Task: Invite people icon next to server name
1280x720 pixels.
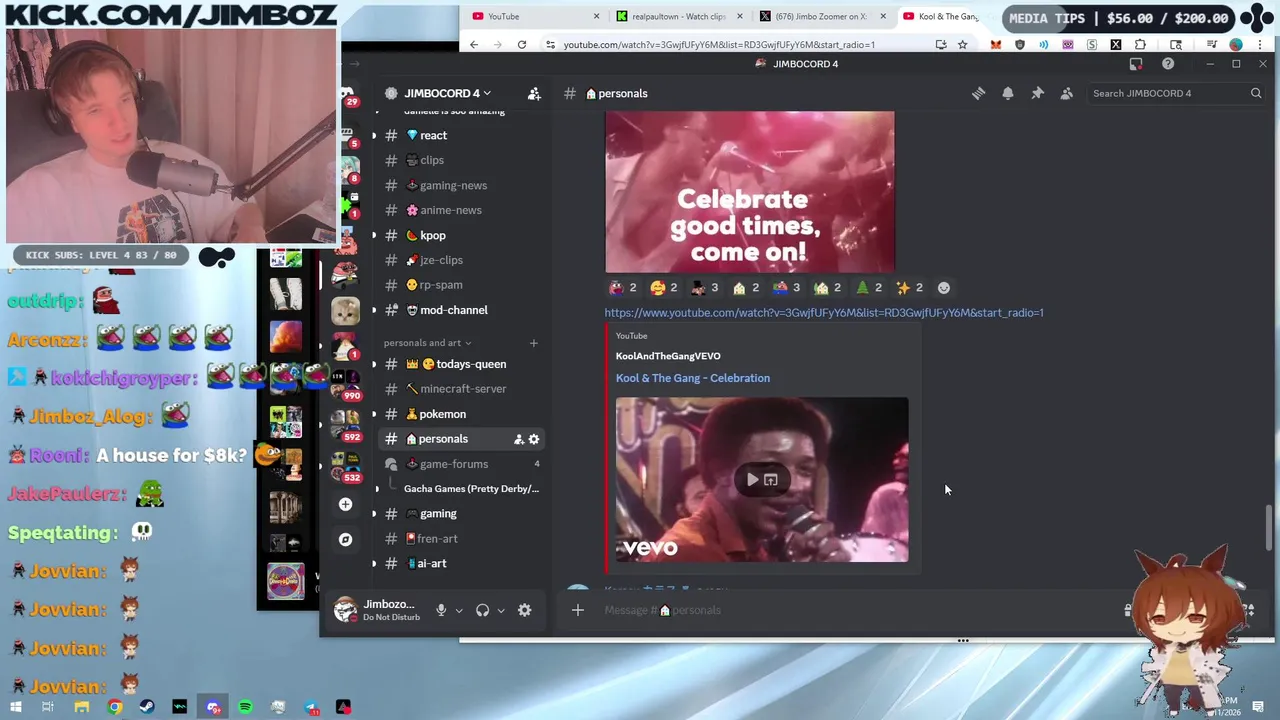Action: (534, 93)
